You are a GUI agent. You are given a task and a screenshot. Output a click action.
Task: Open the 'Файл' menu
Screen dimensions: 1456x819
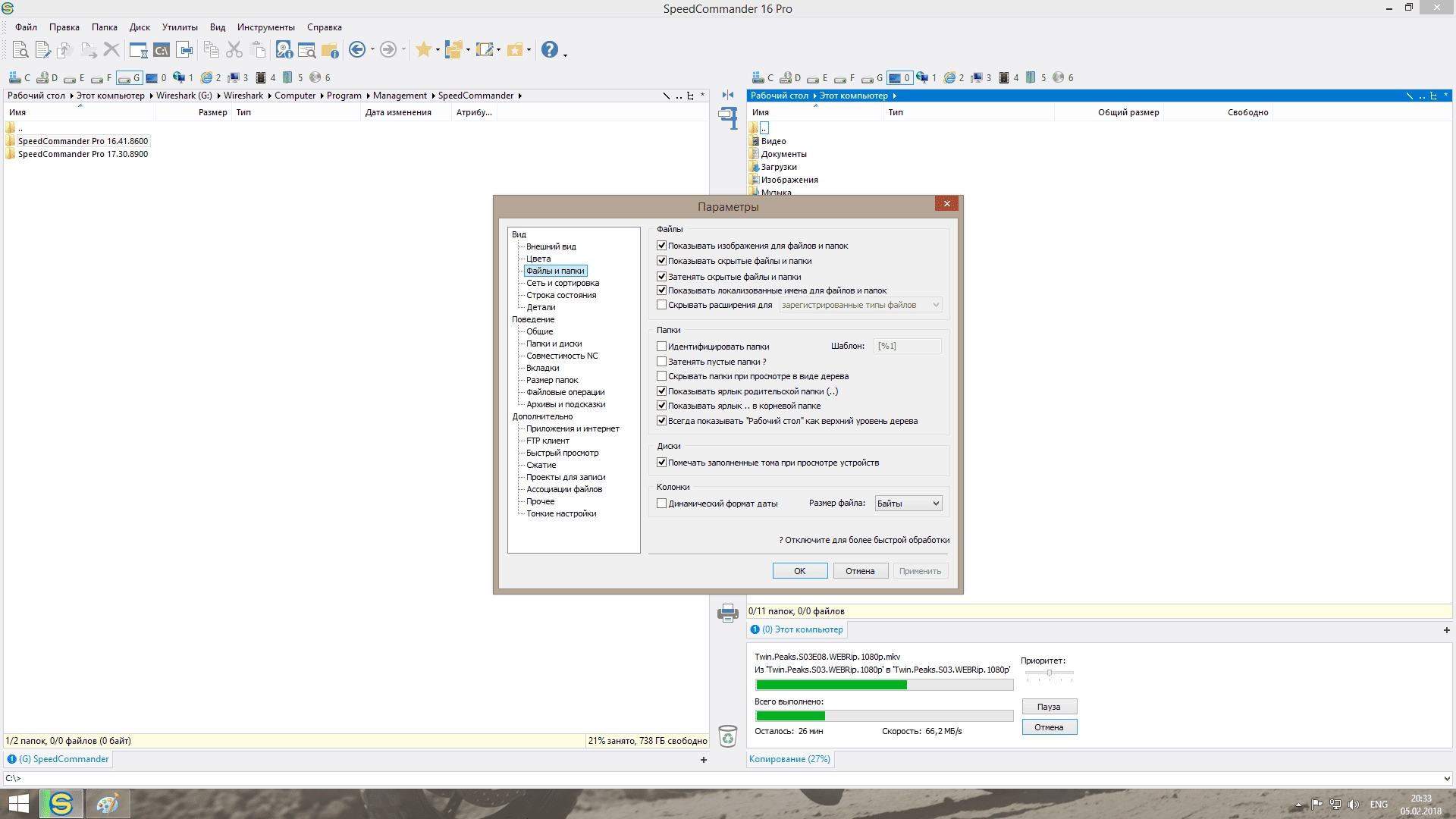[26, 27]
